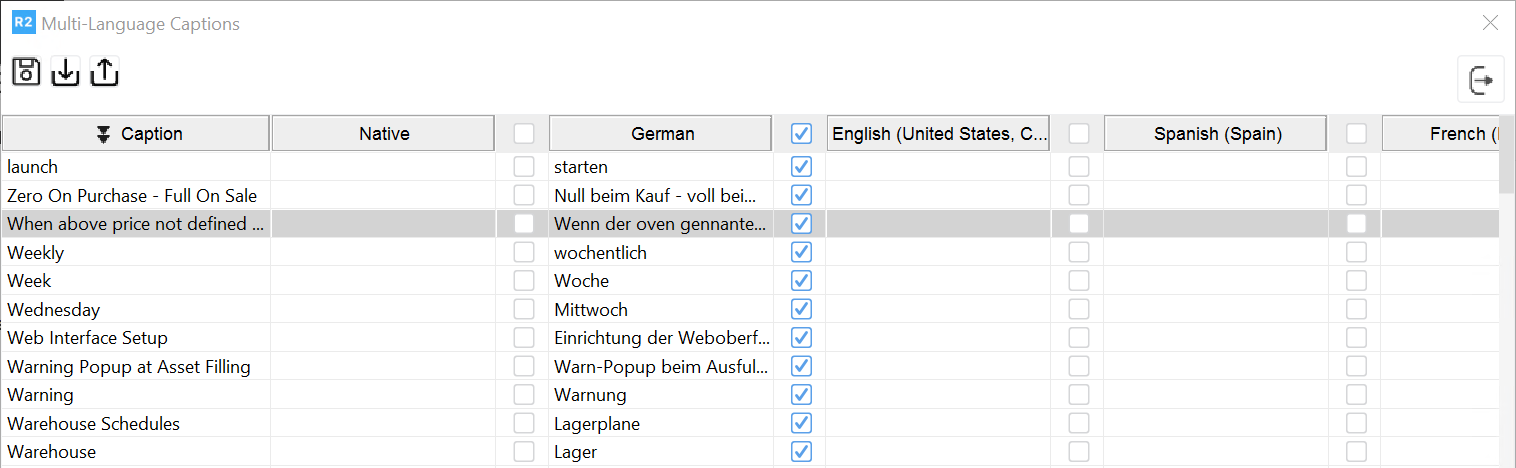Enable the German column header checkbox

(523, 133)
